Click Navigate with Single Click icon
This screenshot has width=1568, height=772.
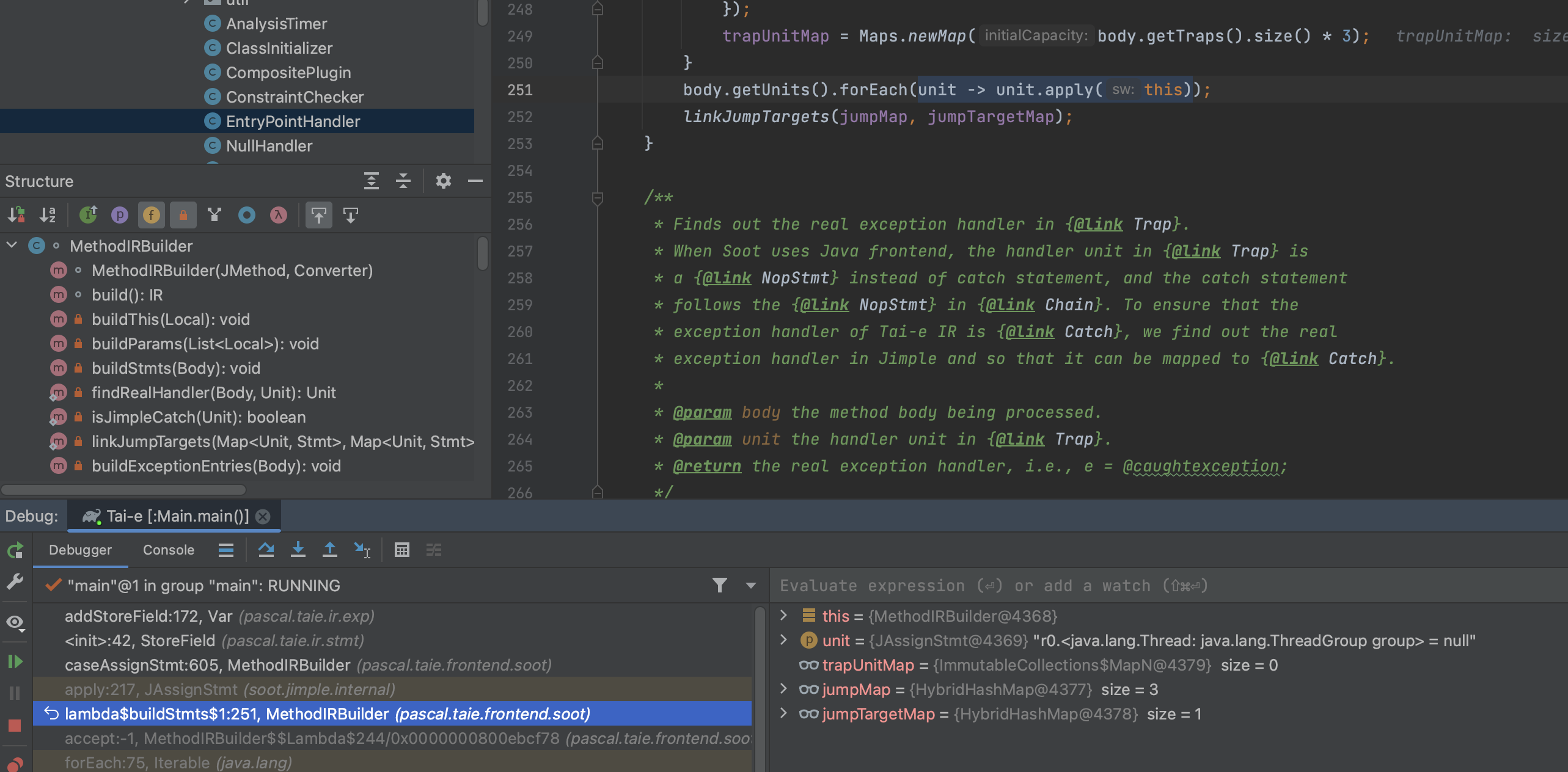coord(351,215)
